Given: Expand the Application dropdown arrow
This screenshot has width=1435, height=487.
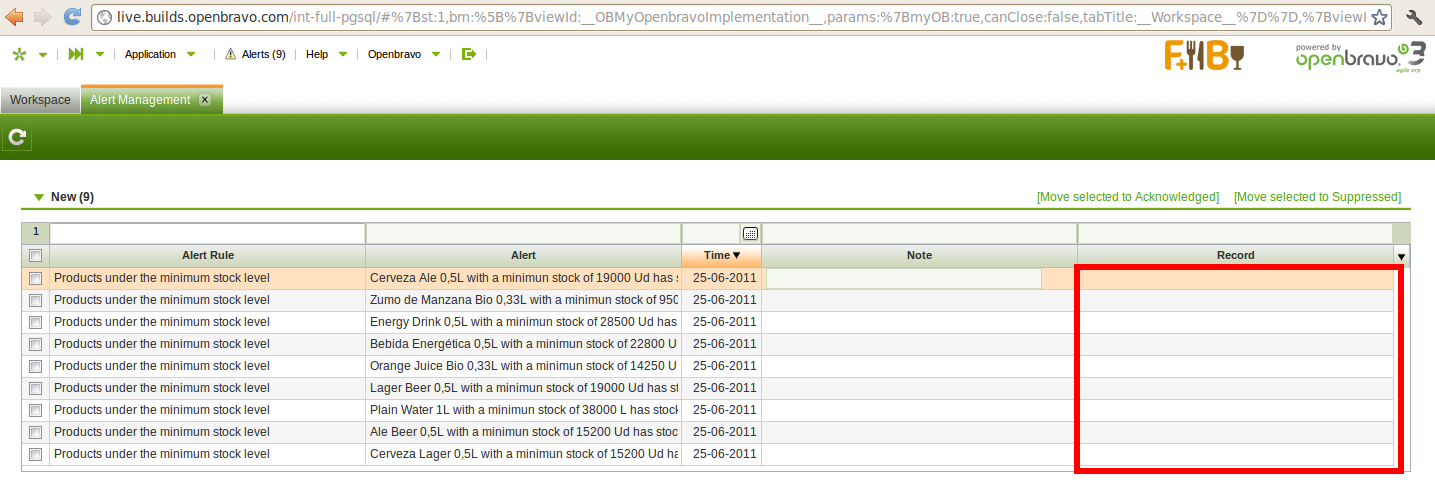Looking at the screenshot, I should 191,55.
